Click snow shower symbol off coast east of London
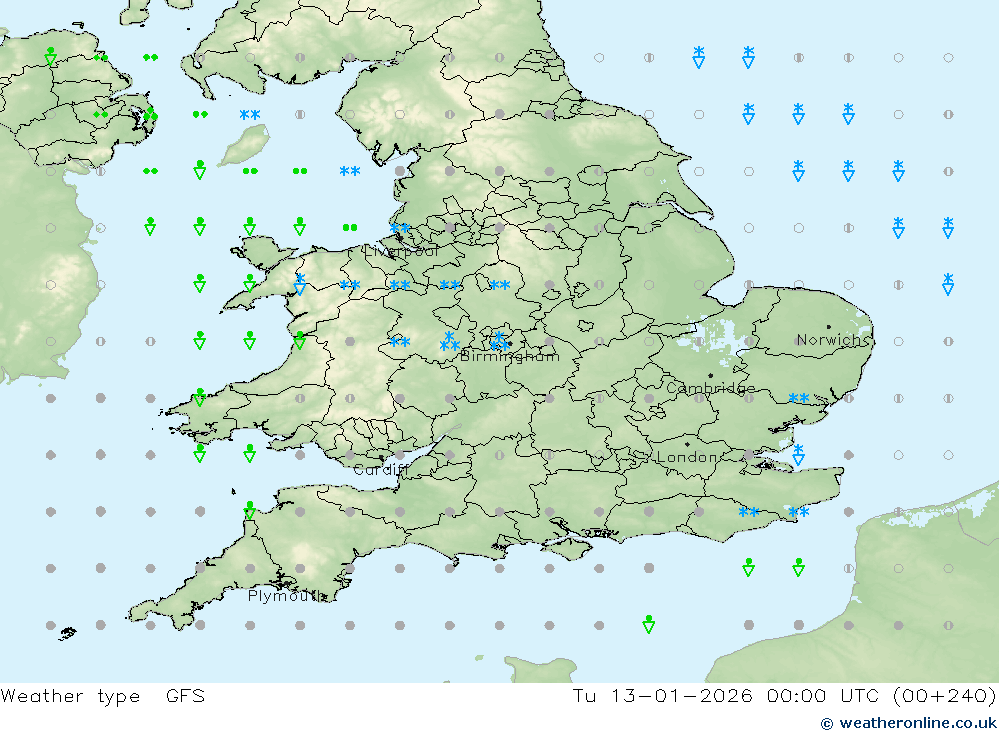Screen dimensions: 1000x733 [x=798, y=454]
